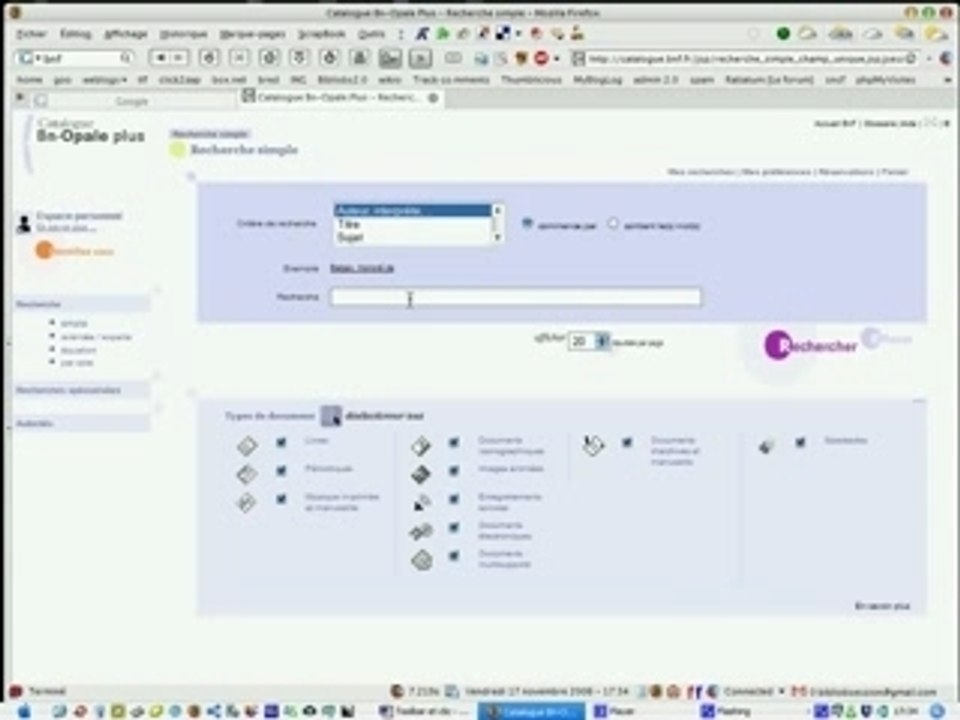Image resolution: width=960 pixels, height=720 pixels.
Task: Close the Catalogue Bn-Opale Plus tab
Action: 433,98
